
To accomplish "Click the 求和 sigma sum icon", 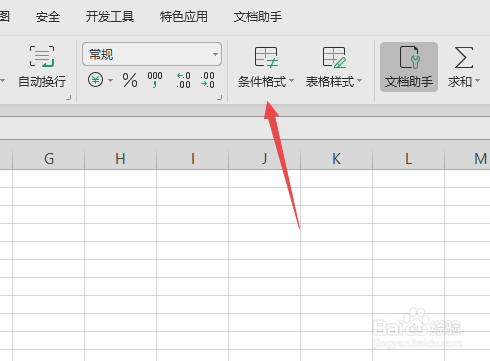I will (x=464, y=58).
